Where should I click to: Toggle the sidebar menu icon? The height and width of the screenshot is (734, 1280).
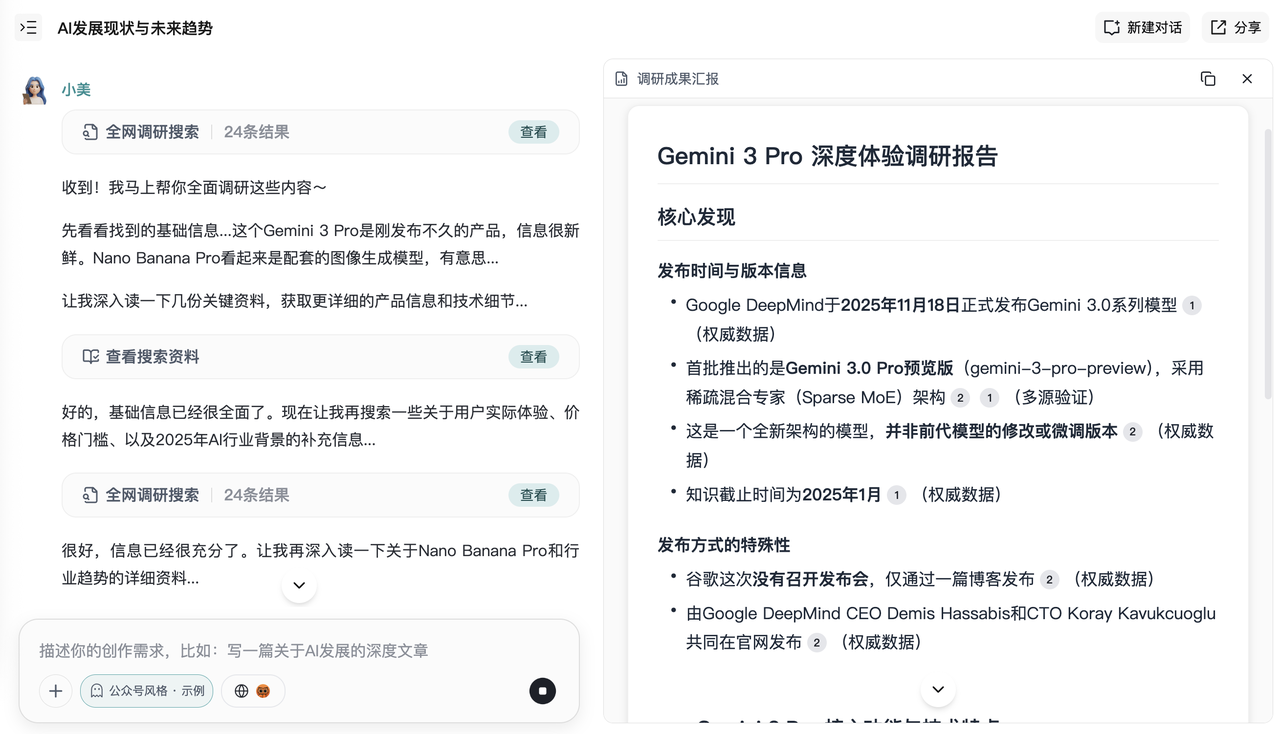[28, 28]
